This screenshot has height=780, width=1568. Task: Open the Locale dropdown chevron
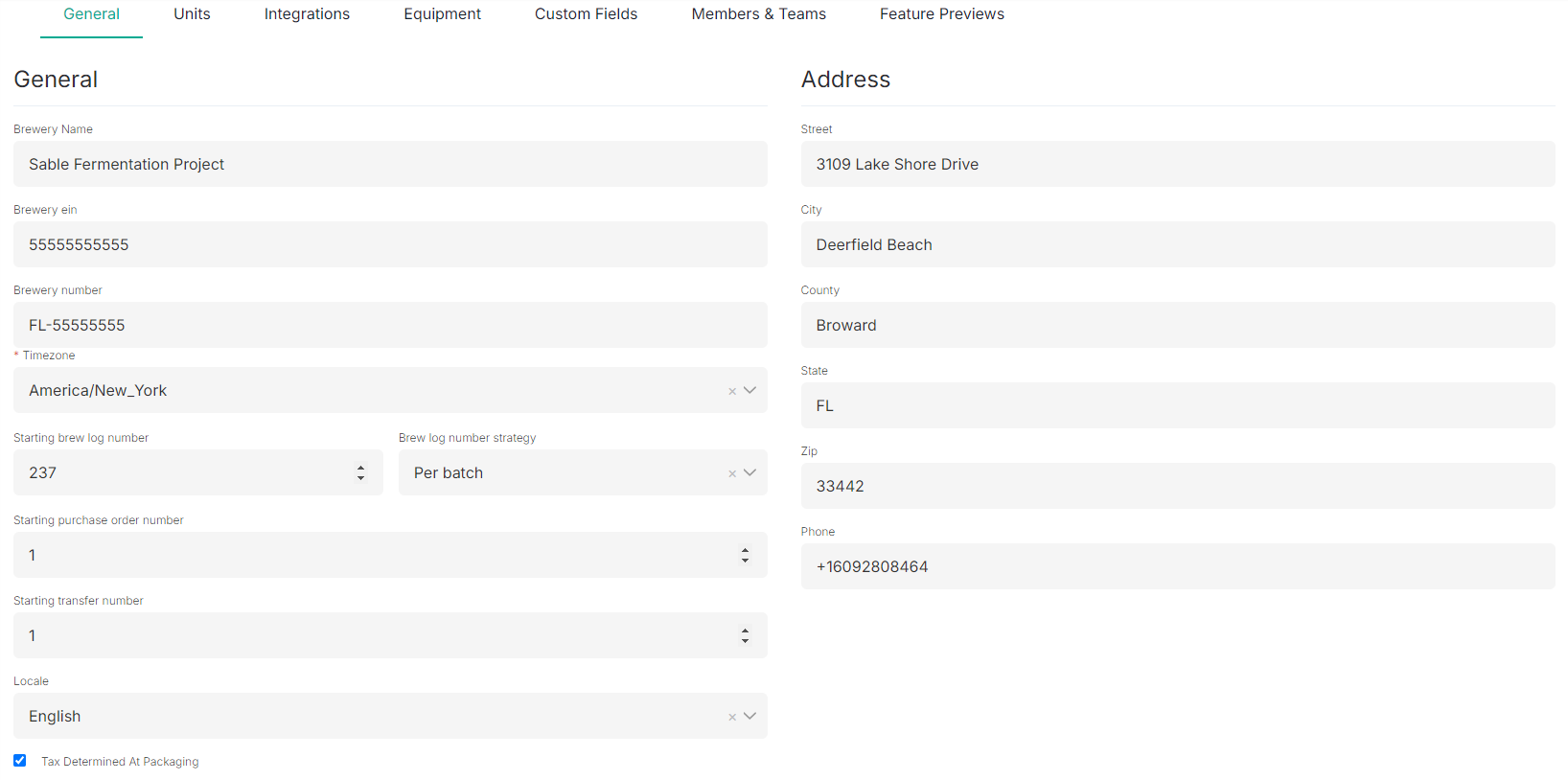pos(749,716)
